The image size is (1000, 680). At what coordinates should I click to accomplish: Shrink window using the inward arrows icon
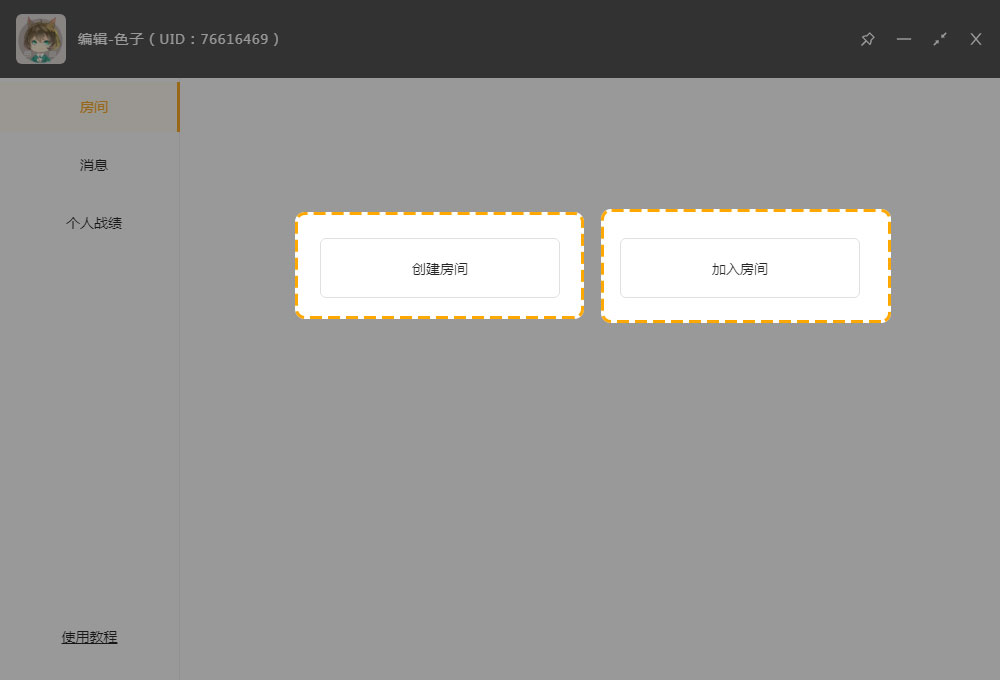coord(940,39)
